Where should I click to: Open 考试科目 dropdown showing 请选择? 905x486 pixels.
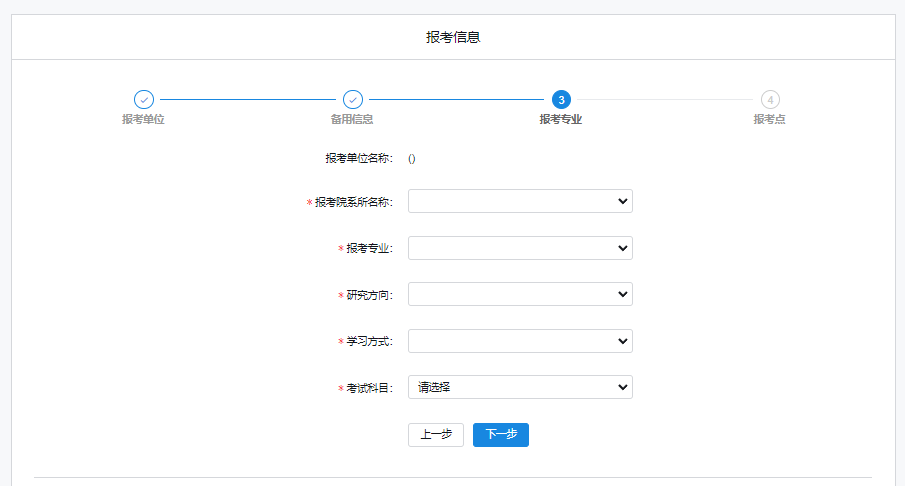click(x=520, y=387)
